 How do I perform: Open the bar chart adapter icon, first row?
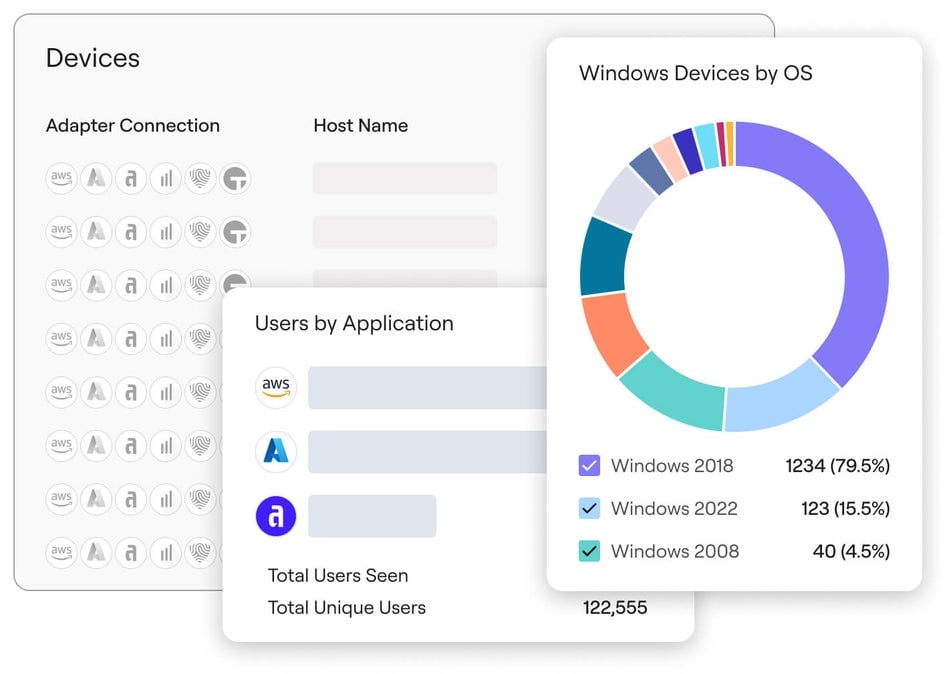(x=167, y=177)
